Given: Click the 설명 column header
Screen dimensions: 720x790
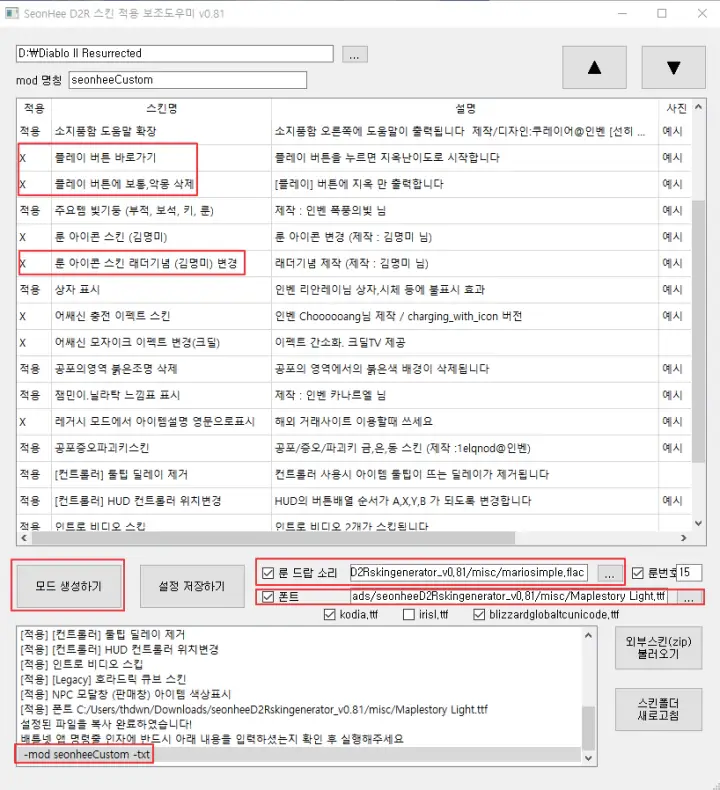Looking at the screenshot, I should click(x=465, y=108).
